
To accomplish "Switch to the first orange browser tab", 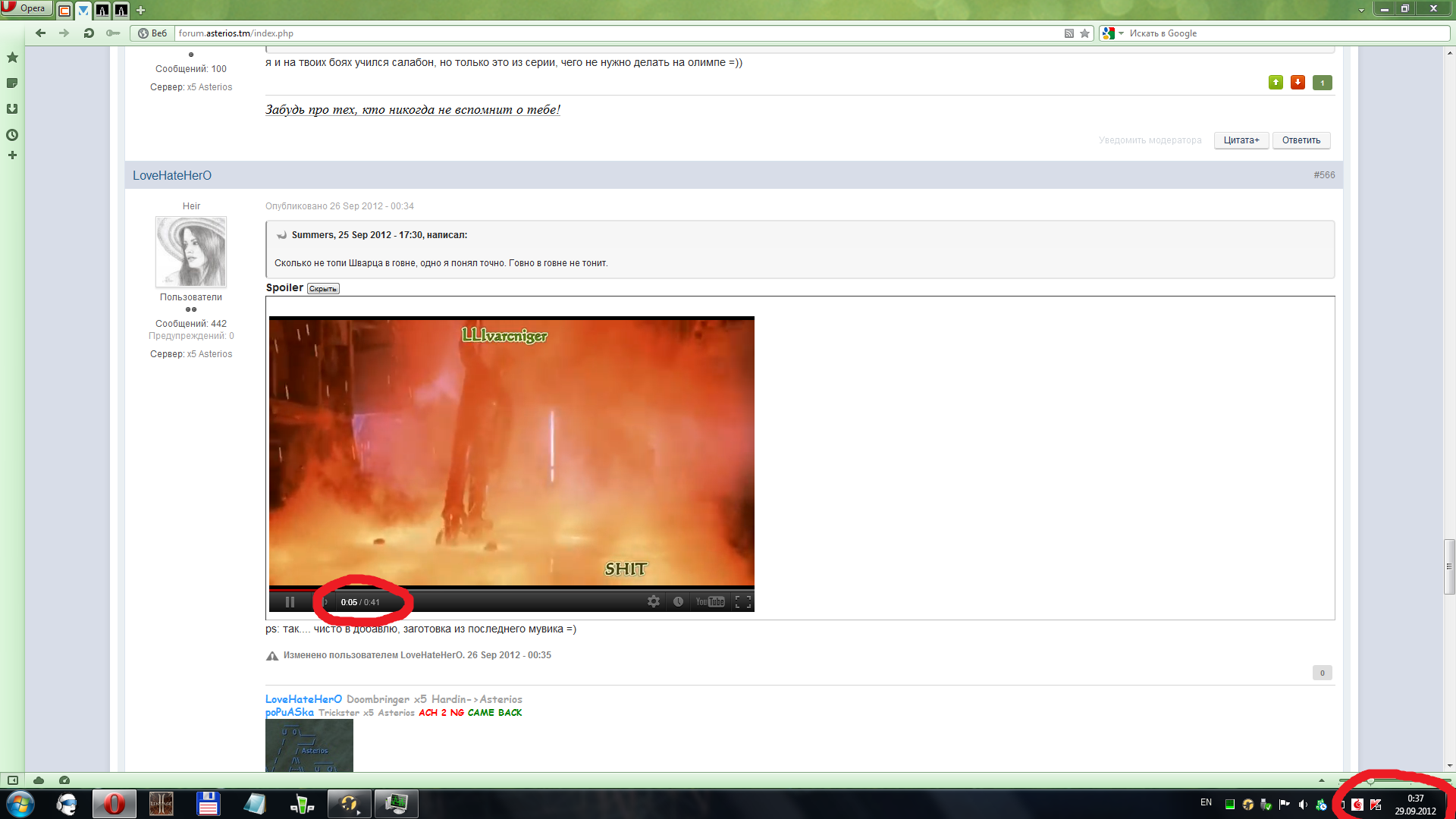I will point(65,11).
